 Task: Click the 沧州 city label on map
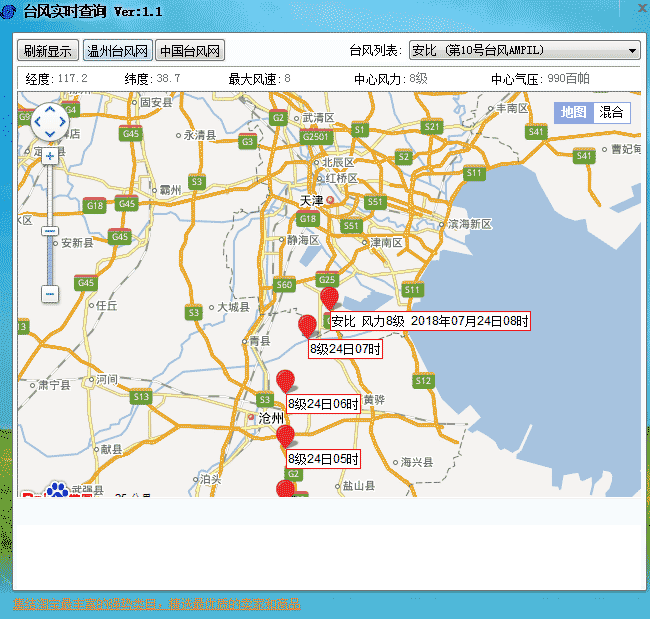(272, 418)
